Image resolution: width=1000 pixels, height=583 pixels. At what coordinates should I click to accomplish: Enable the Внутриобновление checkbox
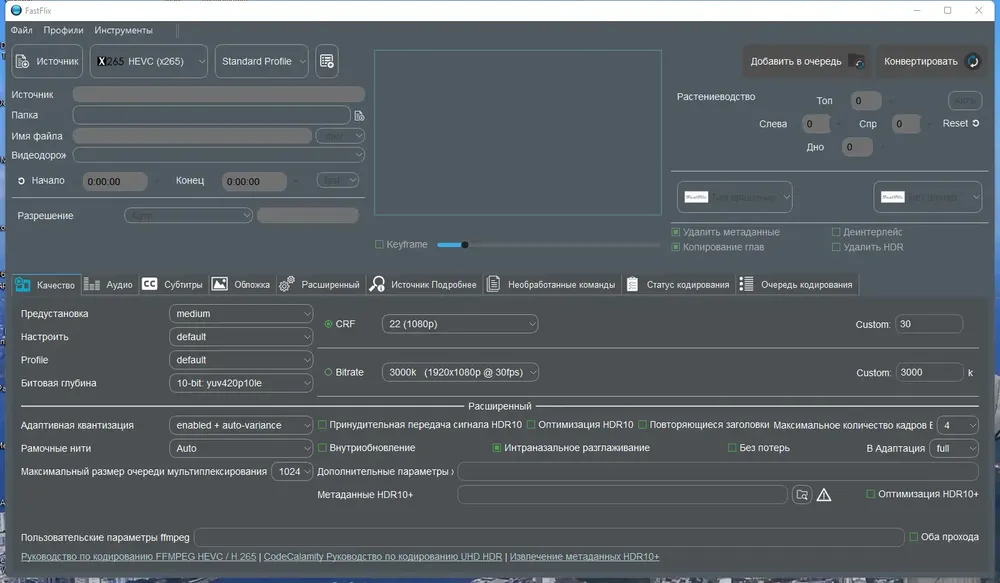(x=322, y=448)
